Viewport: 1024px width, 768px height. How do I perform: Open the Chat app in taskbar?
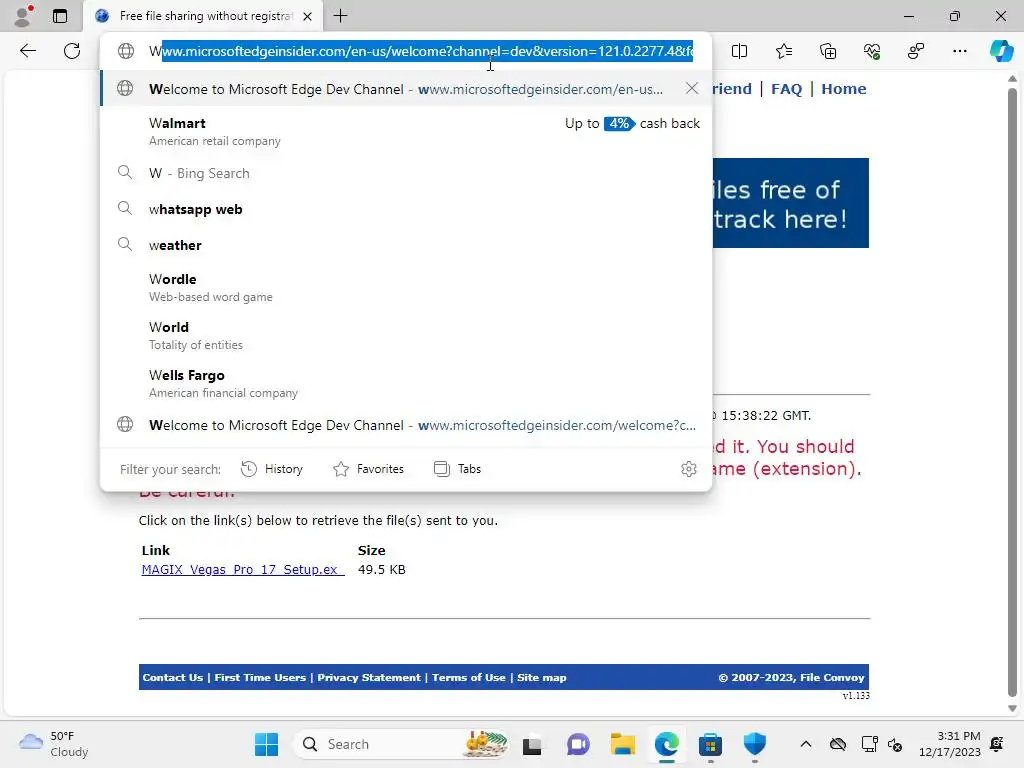point(578,744)
